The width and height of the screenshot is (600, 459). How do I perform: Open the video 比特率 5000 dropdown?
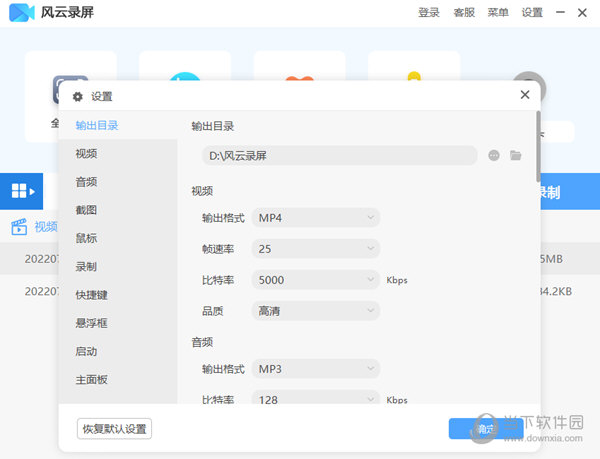click(x=316, y=280)
